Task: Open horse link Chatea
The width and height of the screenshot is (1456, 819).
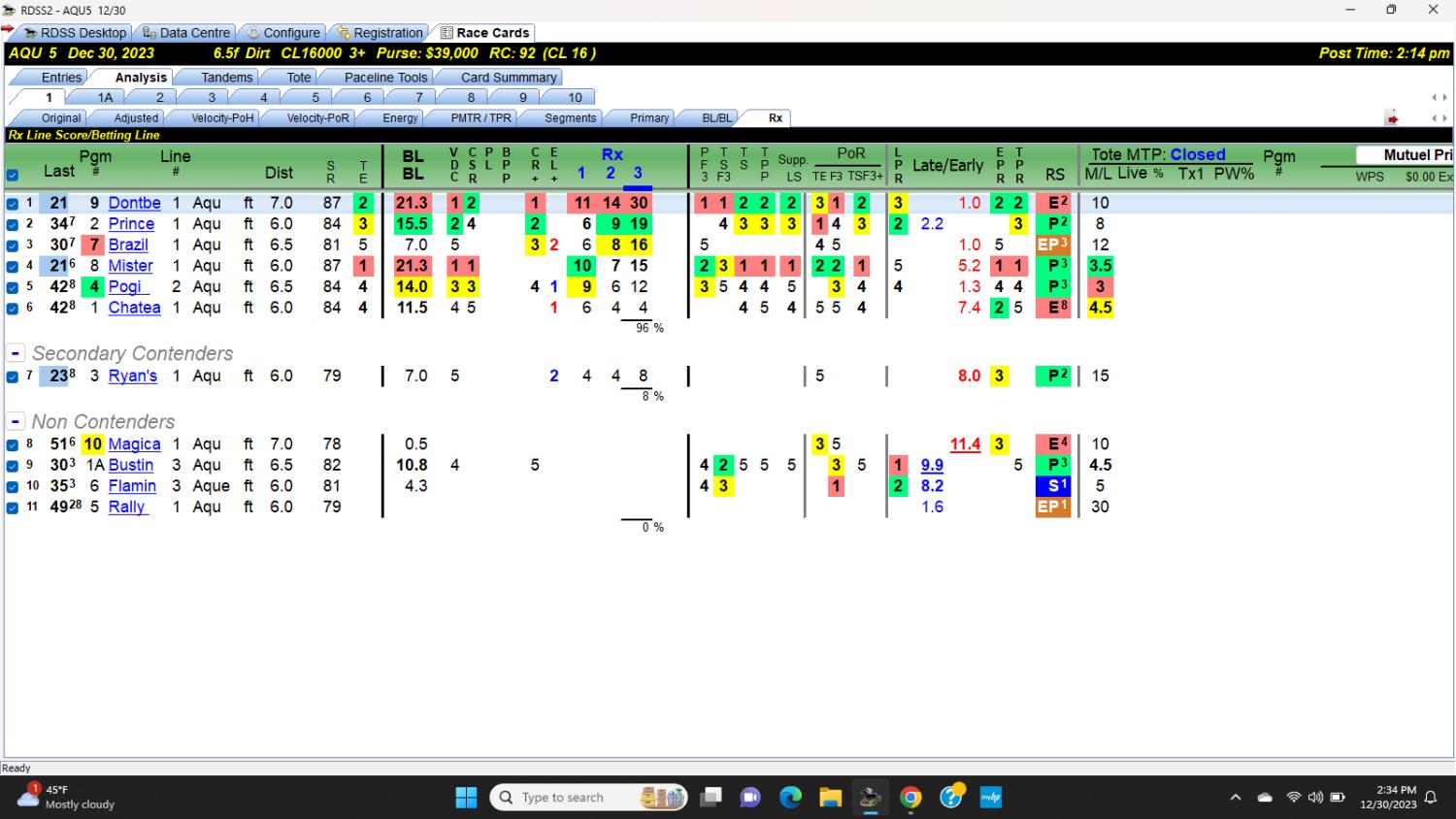Action: tap(134, 308)
